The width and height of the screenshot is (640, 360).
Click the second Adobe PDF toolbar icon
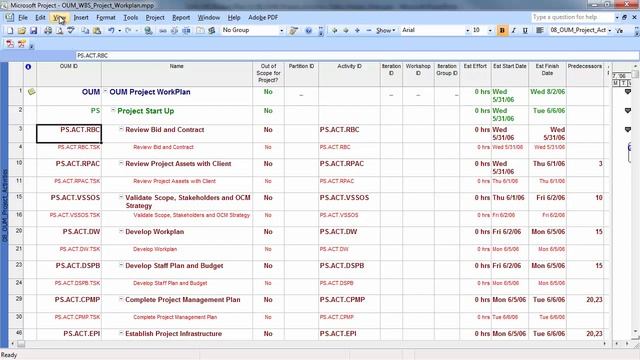point(22,44)
